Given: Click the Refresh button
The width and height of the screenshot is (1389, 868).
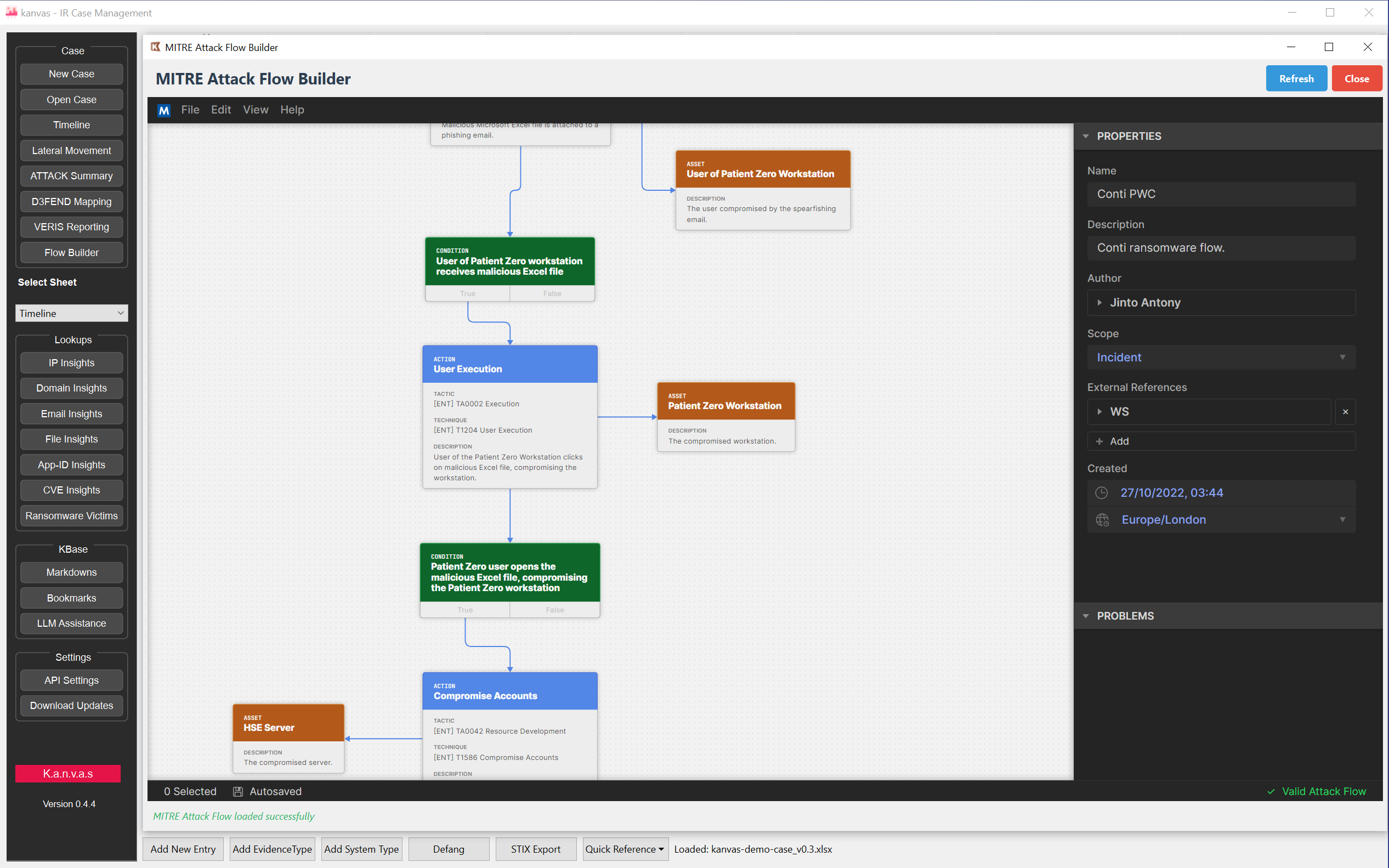Looking at the screenshot, I should coord(1296,78).
